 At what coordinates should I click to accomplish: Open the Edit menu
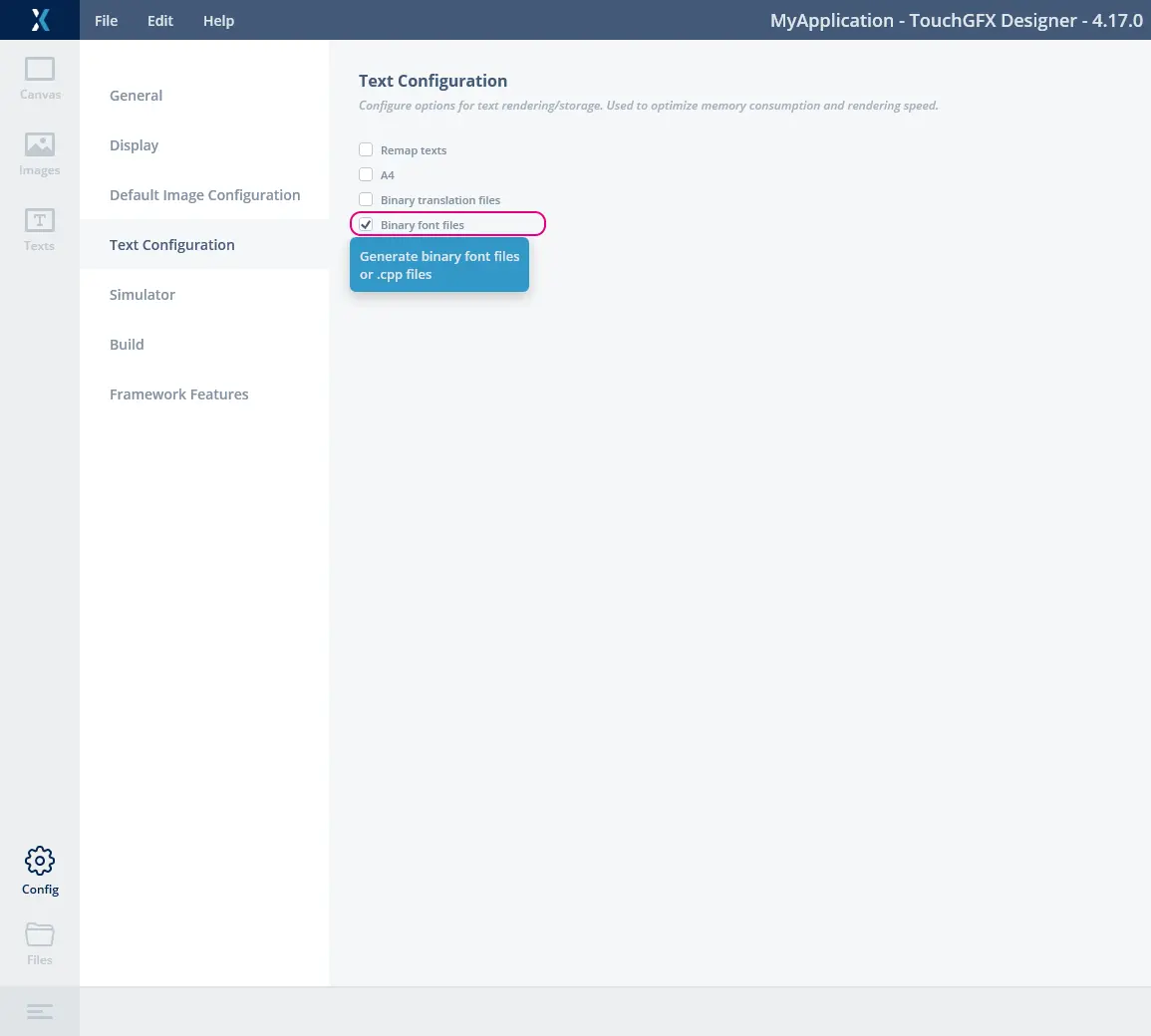coord(160,21)
